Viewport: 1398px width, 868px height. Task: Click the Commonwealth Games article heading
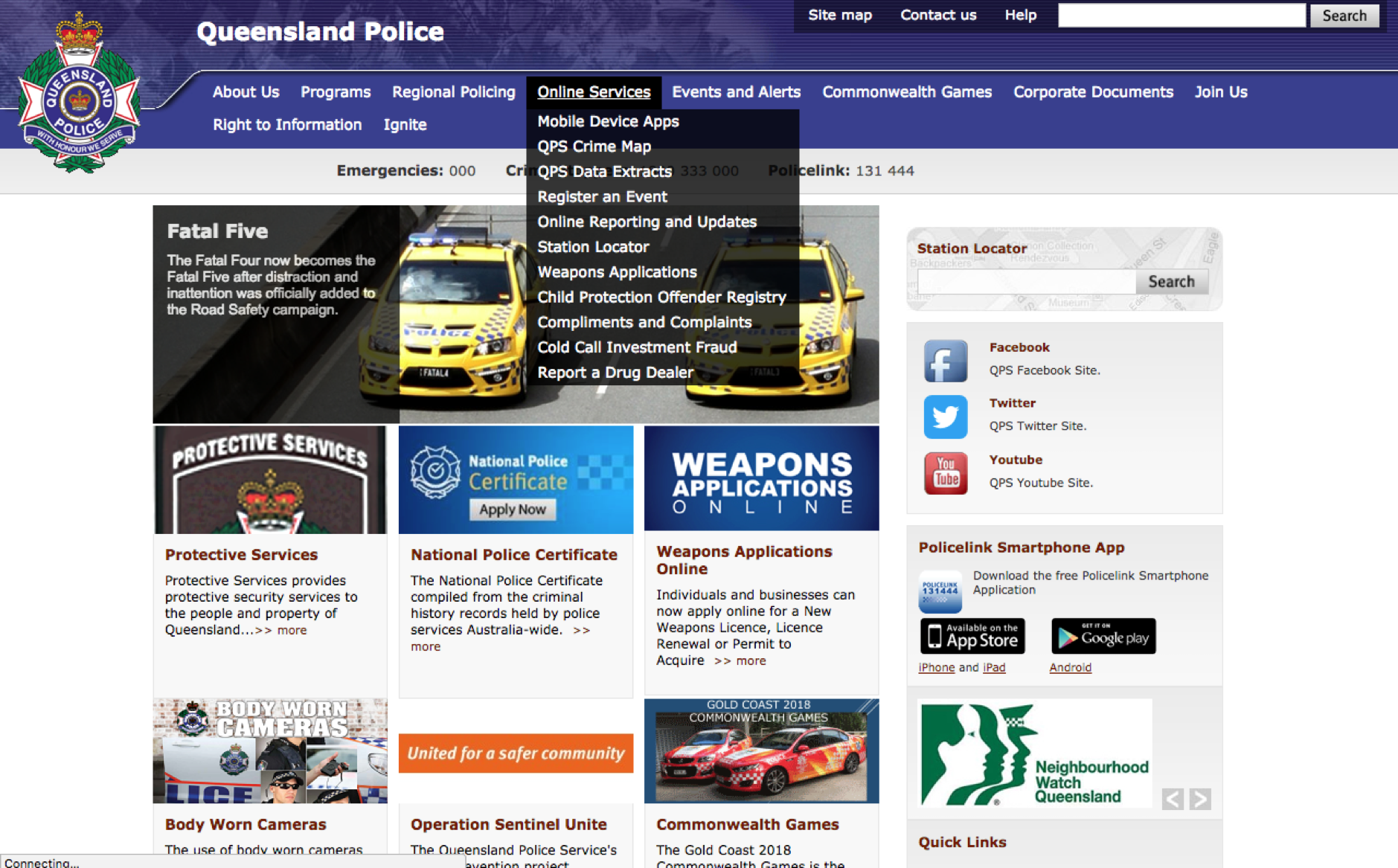748,825
